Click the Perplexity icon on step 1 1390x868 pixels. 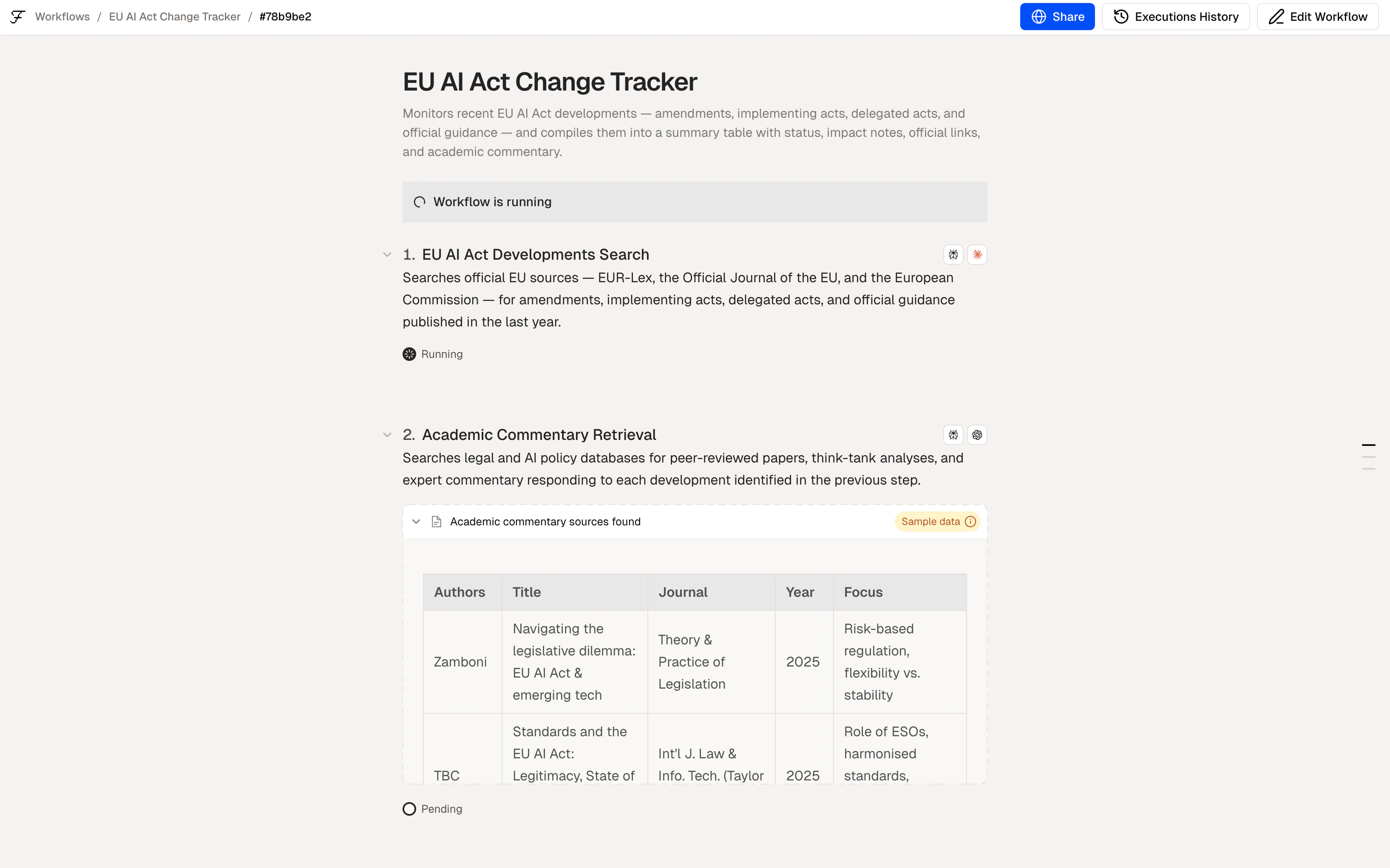point(953,254)
